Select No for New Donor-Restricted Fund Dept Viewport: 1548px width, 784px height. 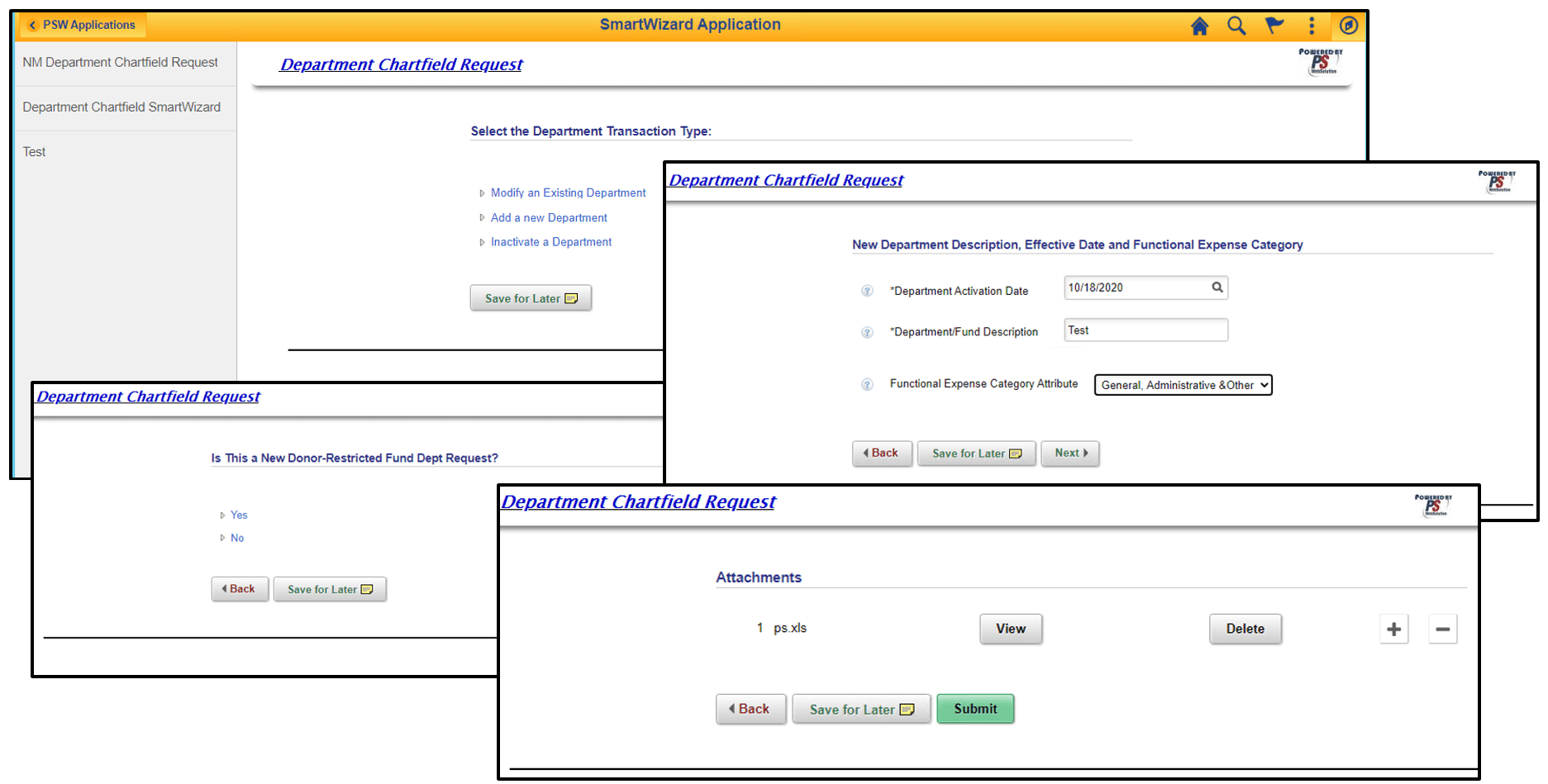coord(237,538)
